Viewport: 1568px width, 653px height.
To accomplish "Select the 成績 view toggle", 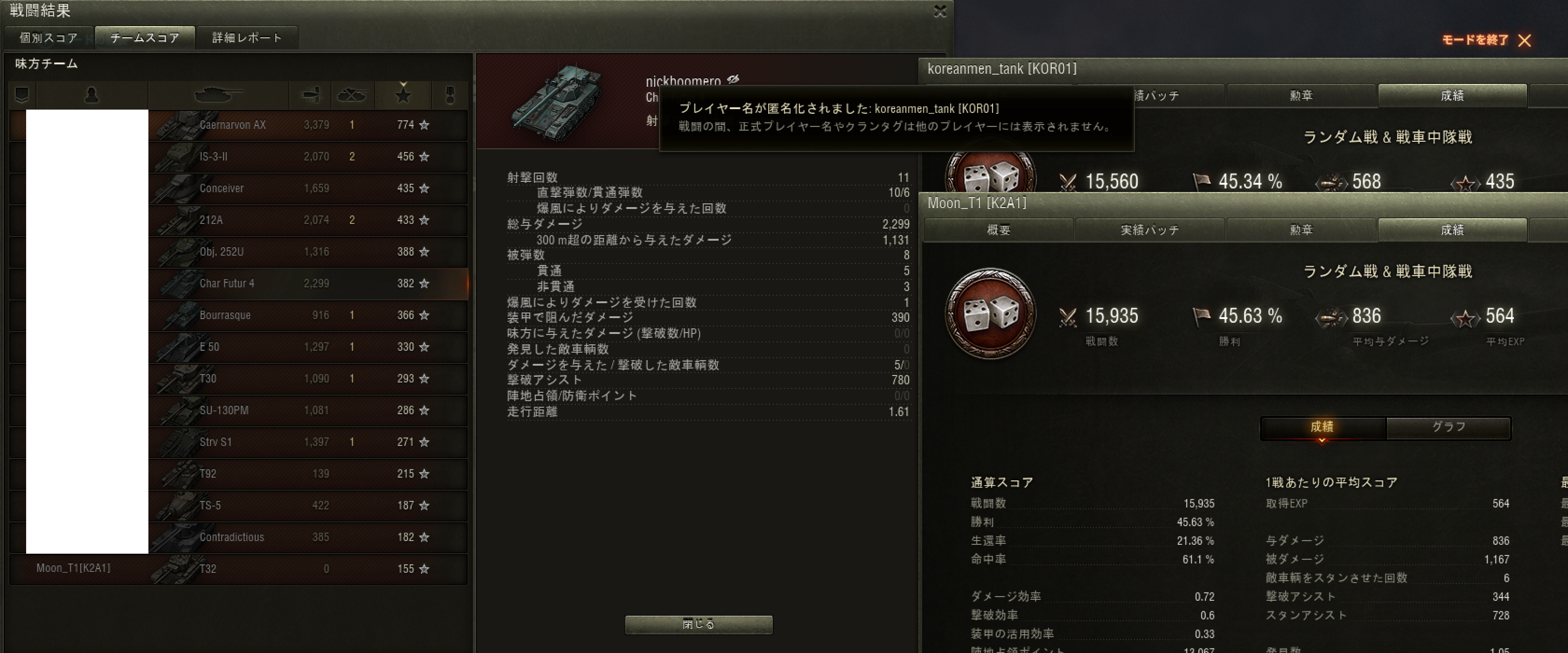I will point(1322,427).
